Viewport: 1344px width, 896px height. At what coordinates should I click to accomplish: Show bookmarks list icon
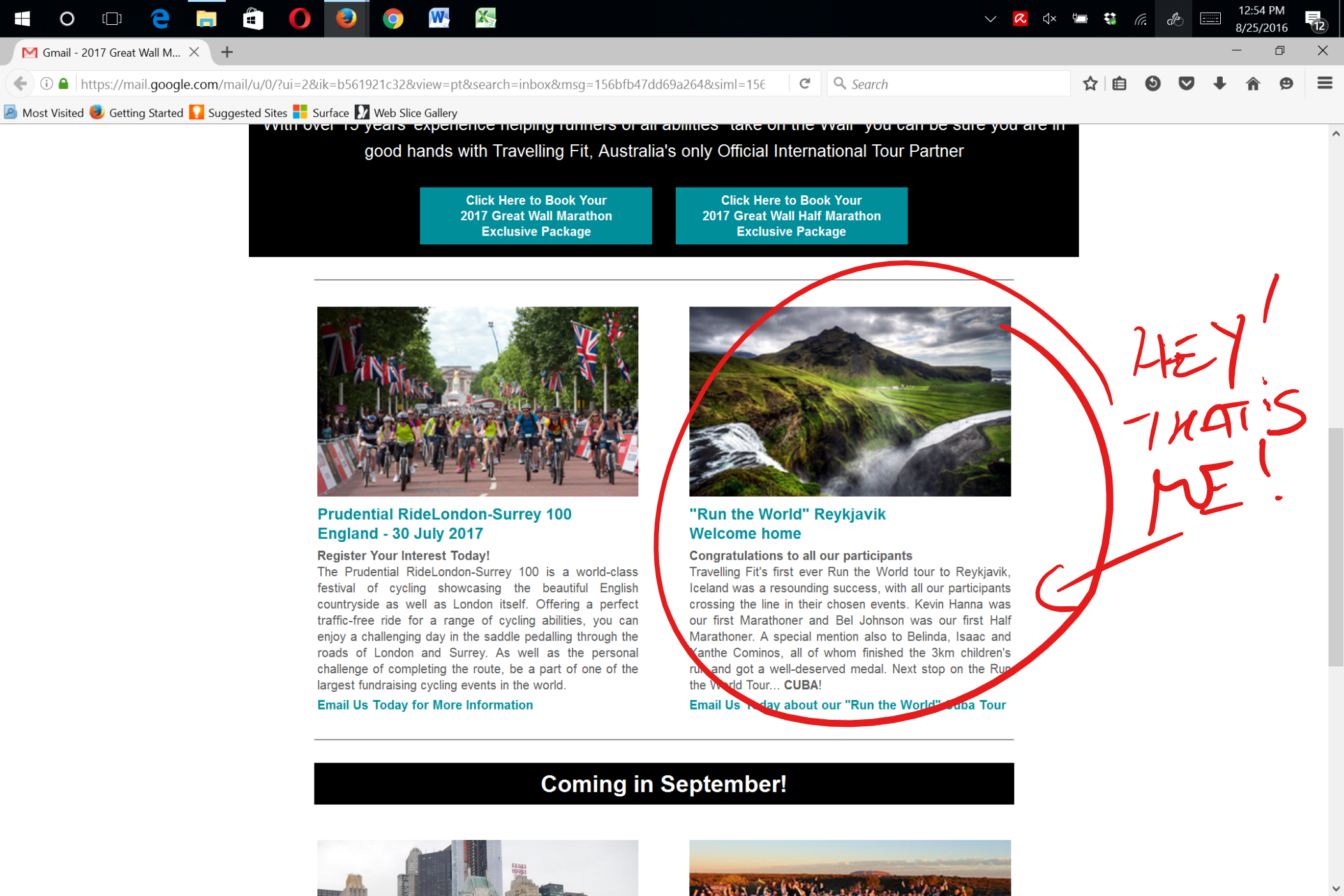point(1119,84)
